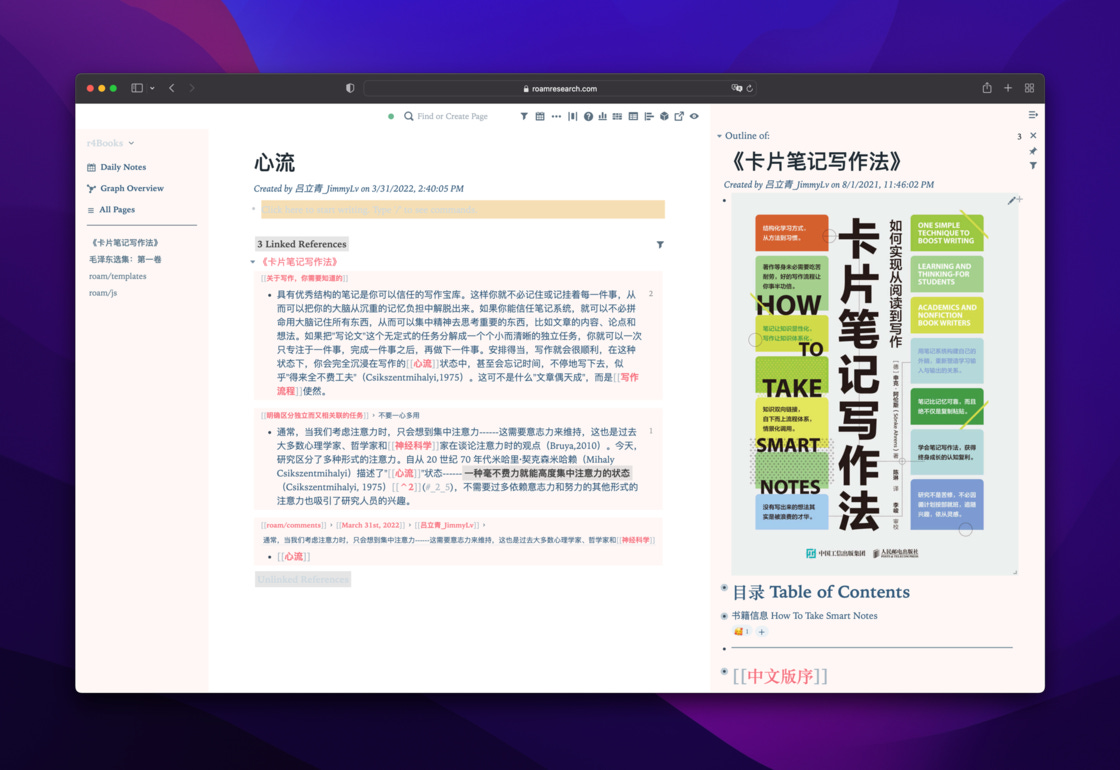Open the calendar date picker icon in toolbar
The height and width of the screenshot is (770, 1120).
540,116
